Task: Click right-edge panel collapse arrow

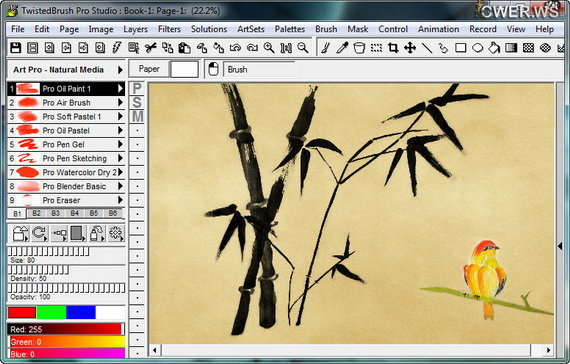Action: pos(560,247)
